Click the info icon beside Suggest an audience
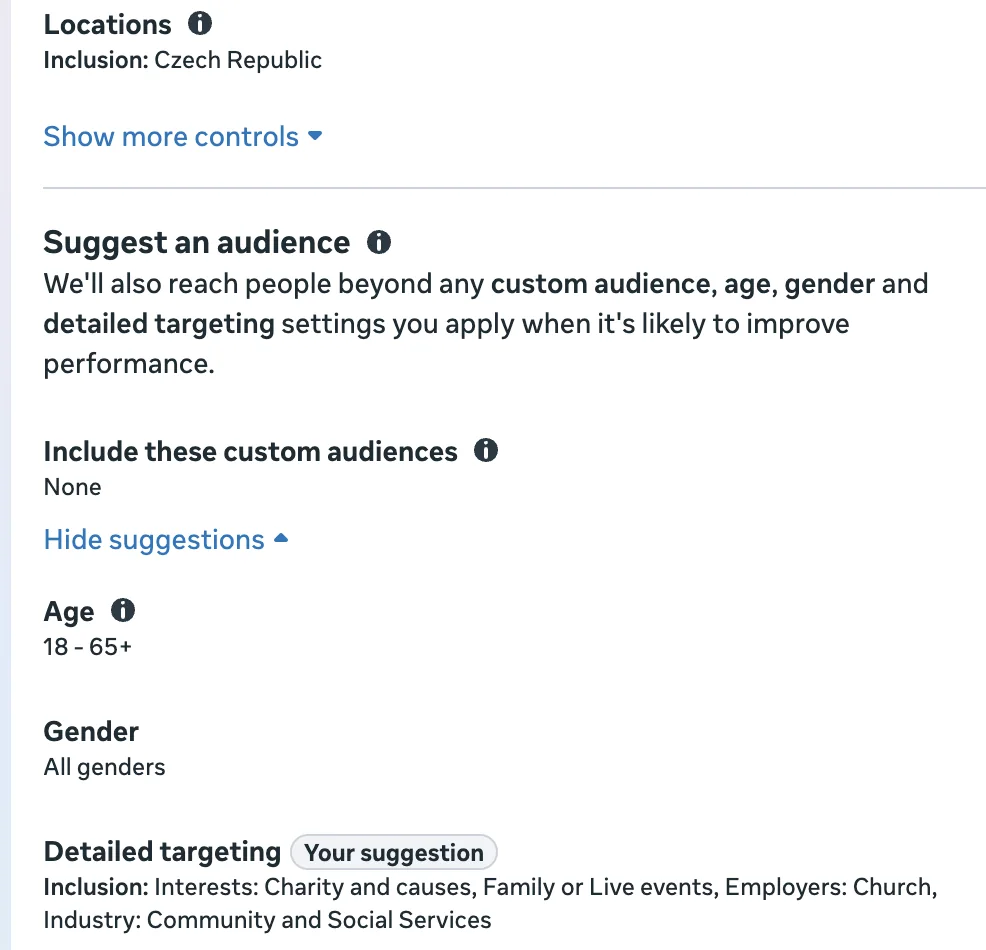The width and height of the screenshot is (986, 950). coord(379,242)
